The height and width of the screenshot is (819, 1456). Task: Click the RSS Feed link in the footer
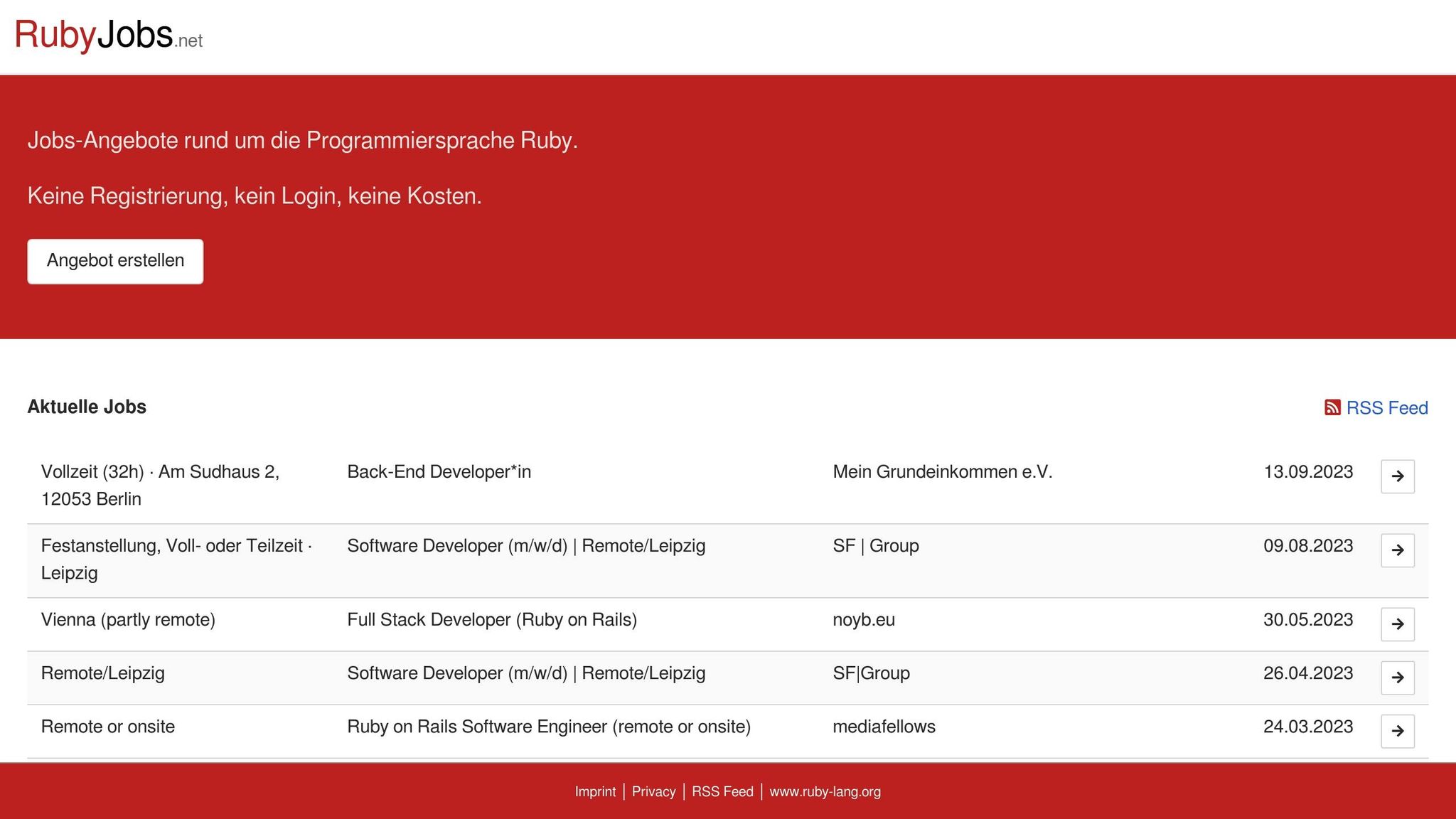pyautogui.click(x=722, y=791)
